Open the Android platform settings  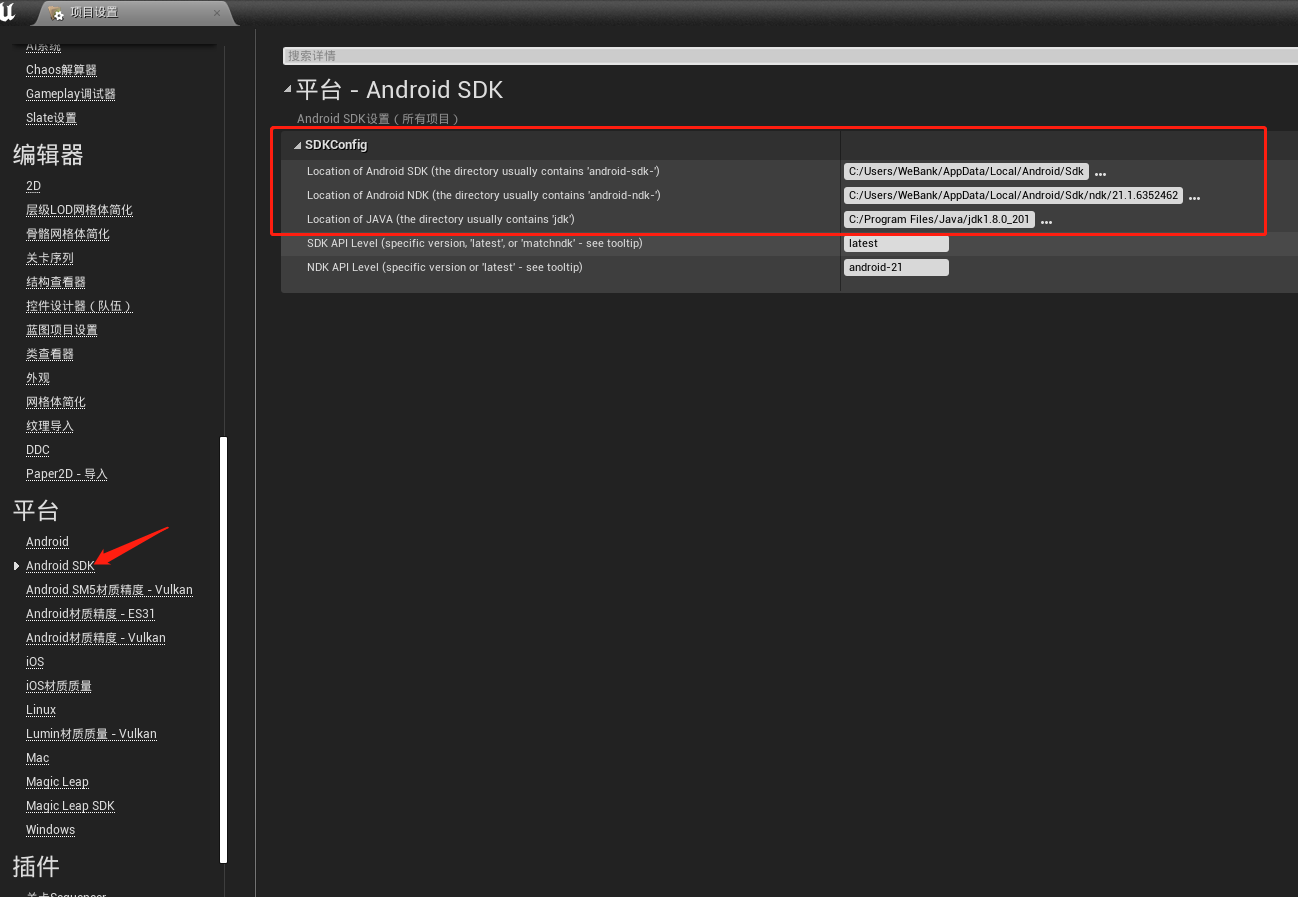[x=47, y=542]
